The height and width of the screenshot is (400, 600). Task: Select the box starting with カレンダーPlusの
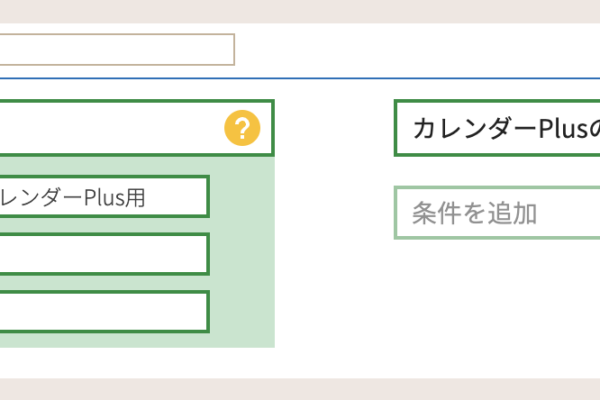pos(498,128)
